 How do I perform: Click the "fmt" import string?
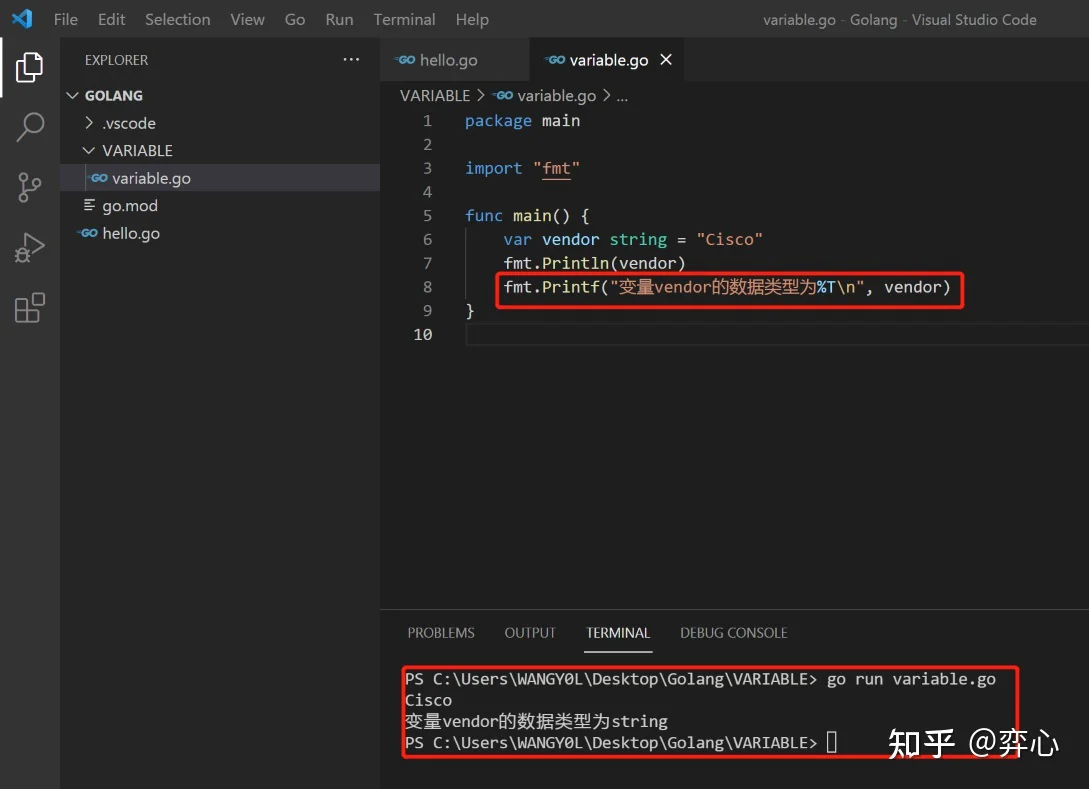click(x=556, y=168)
